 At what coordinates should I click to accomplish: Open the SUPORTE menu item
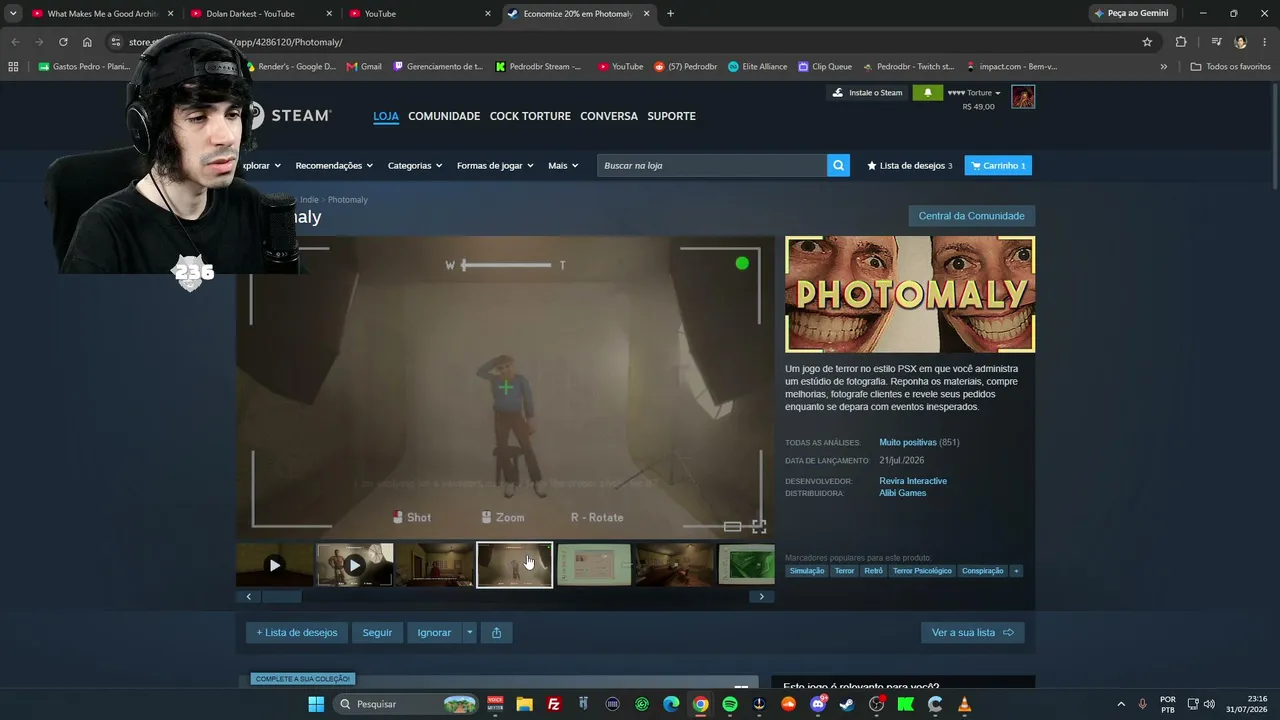tap(671, 116)
